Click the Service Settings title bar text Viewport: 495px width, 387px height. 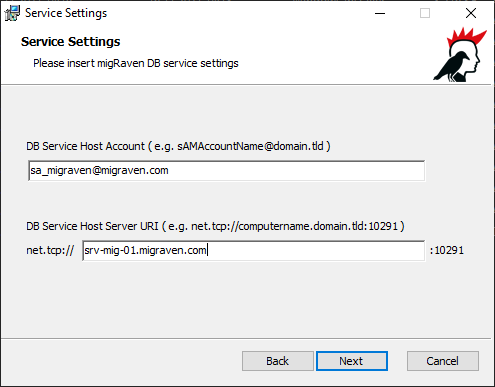point(66,13)
